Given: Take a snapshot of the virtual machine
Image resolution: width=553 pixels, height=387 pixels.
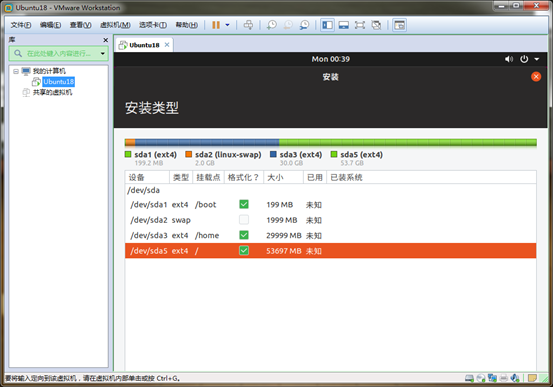Looking at the screenshot, I should click(272, 25).
